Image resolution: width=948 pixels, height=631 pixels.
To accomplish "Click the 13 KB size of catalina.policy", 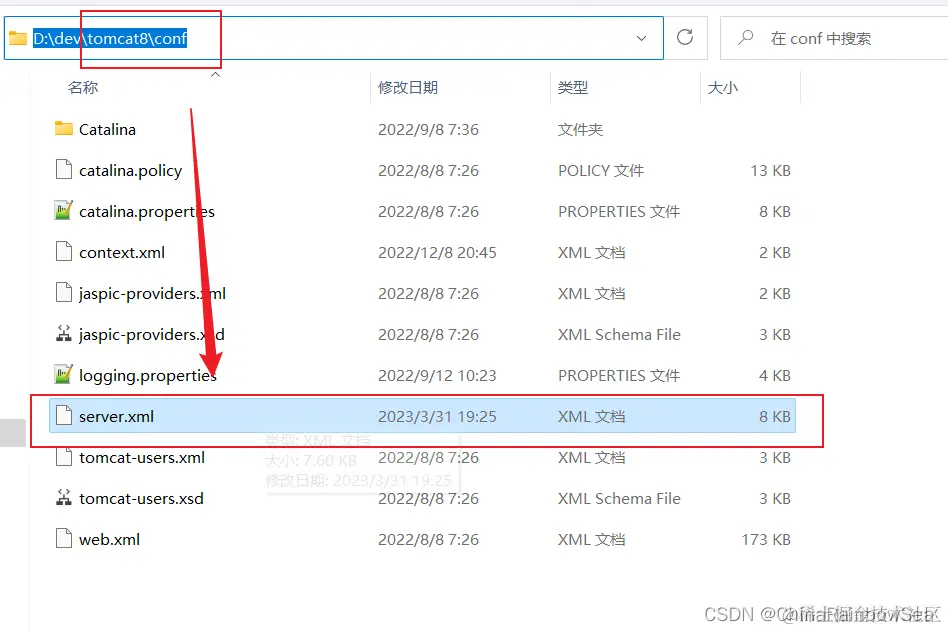I will click(770, 170).
